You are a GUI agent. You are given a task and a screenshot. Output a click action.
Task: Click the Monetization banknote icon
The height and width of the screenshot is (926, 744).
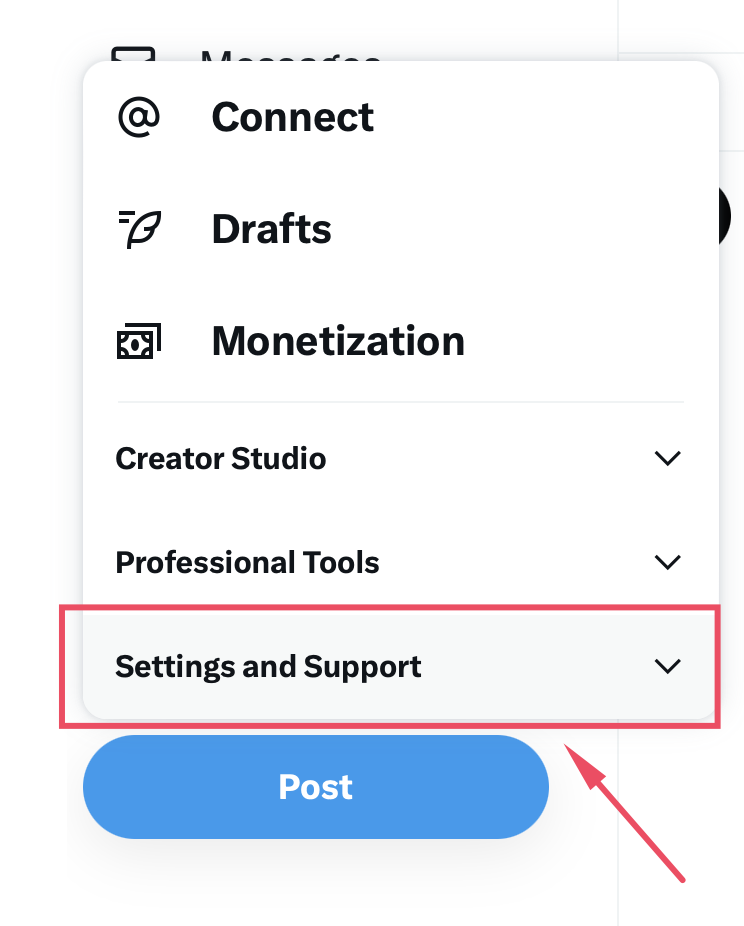pyautogui.click(x=140, y=340)
